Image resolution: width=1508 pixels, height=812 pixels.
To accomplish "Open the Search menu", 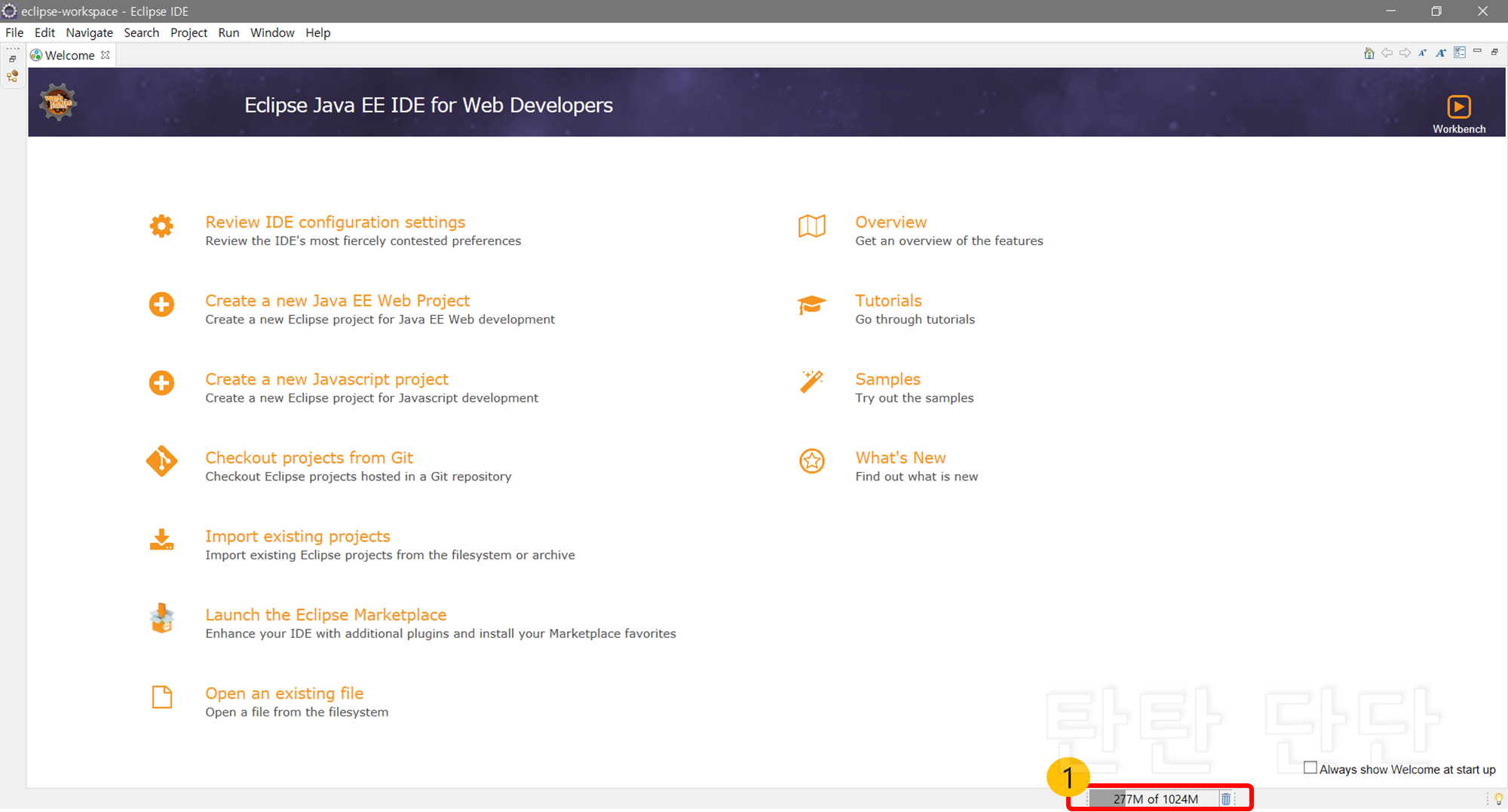I will pos(142,32).
